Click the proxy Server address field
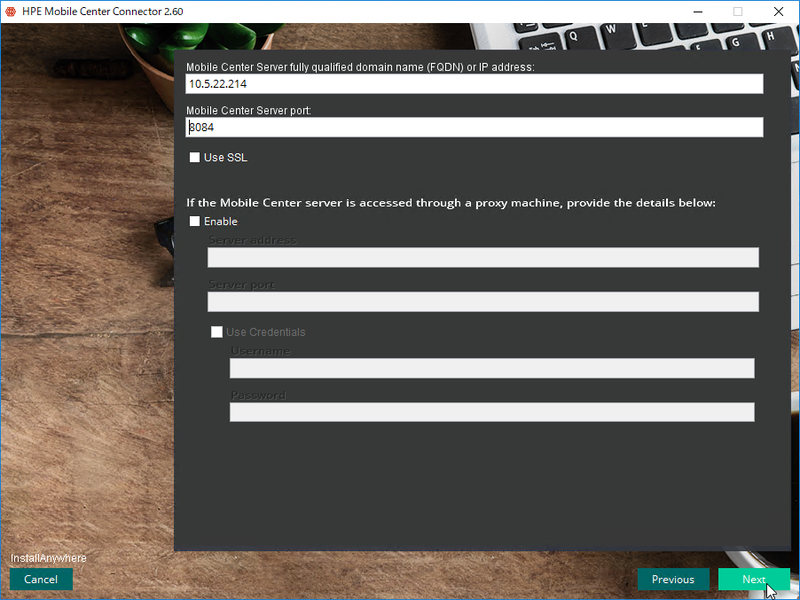This screenshot has height=600, width=800. tap(483, 258)
